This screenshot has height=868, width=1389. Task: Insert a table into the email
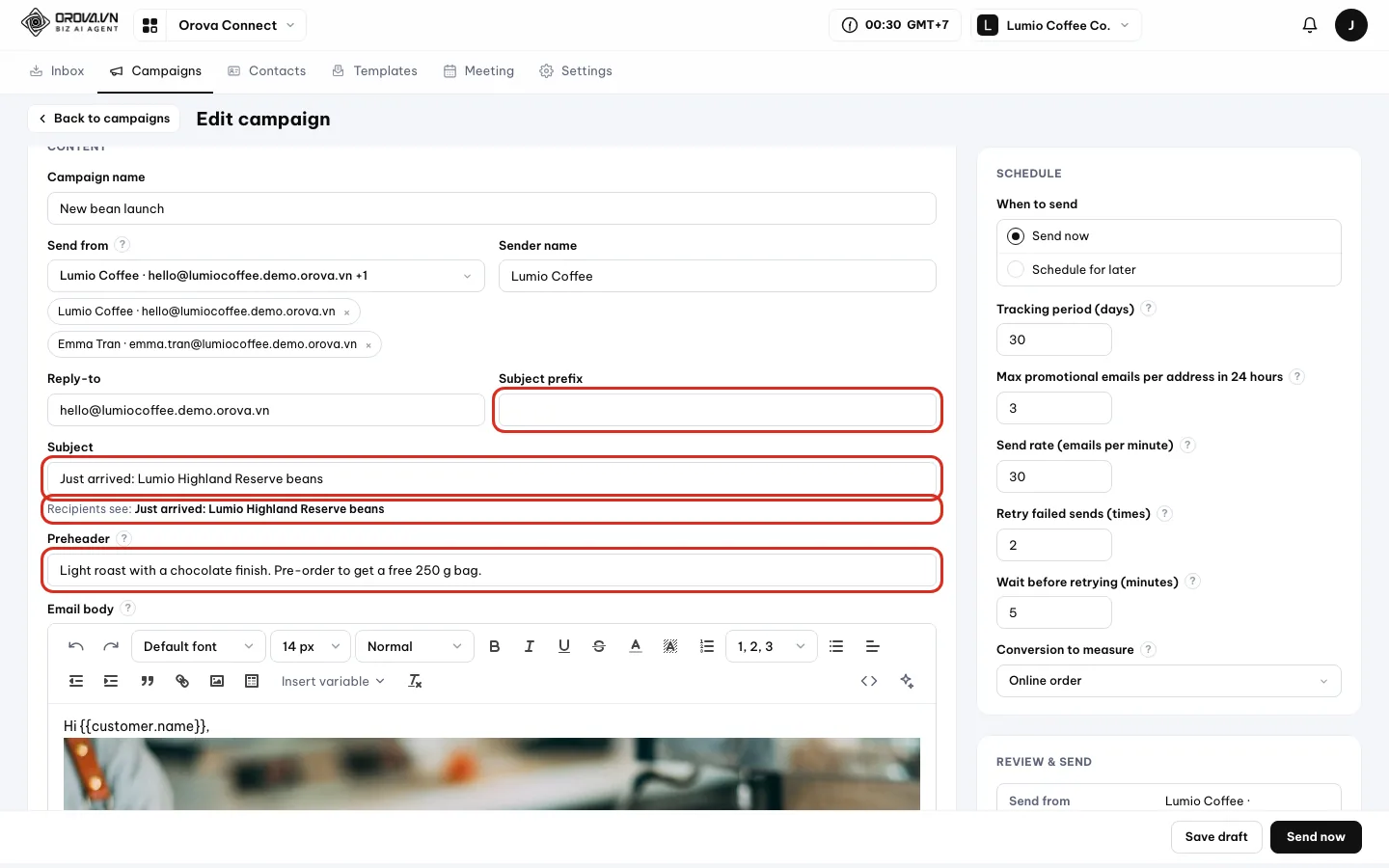click(252, 681)
